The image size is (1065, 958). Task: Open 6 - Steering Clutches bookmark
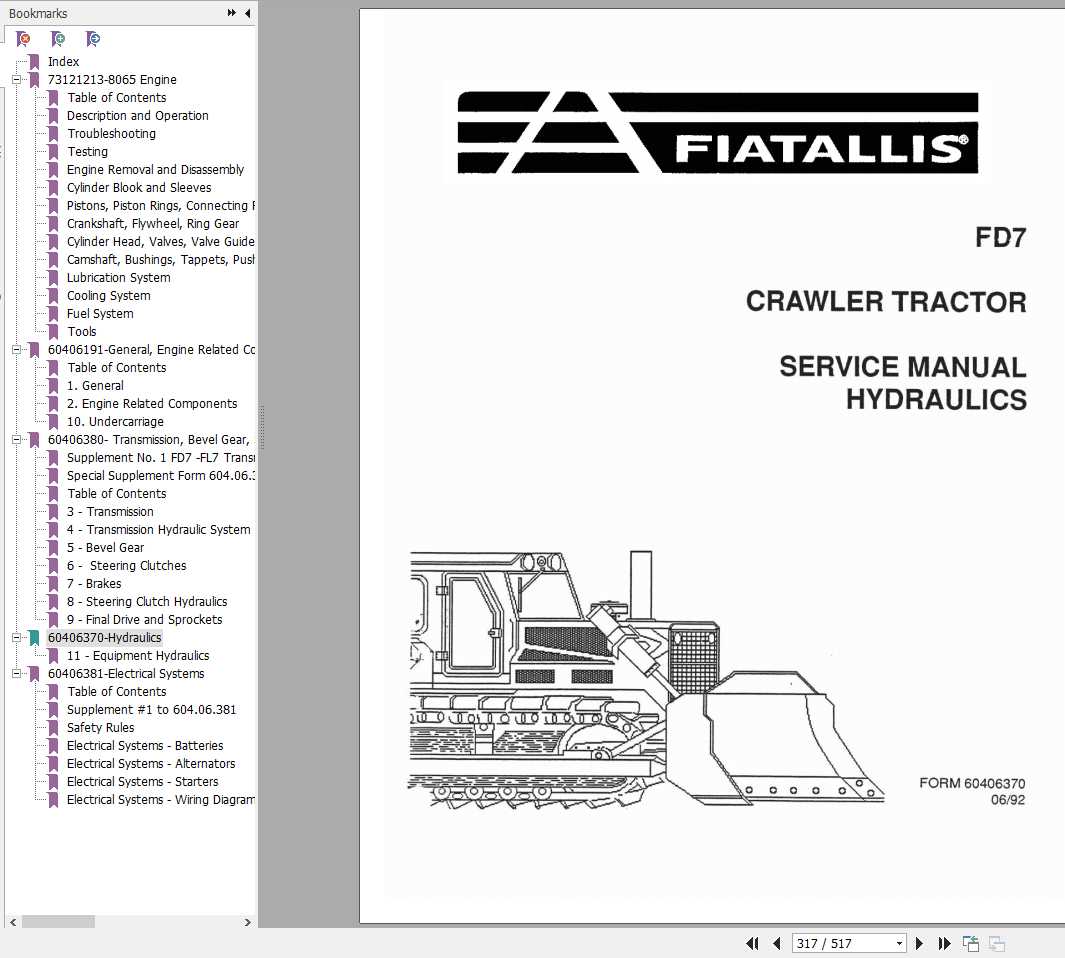coord(126,565)
